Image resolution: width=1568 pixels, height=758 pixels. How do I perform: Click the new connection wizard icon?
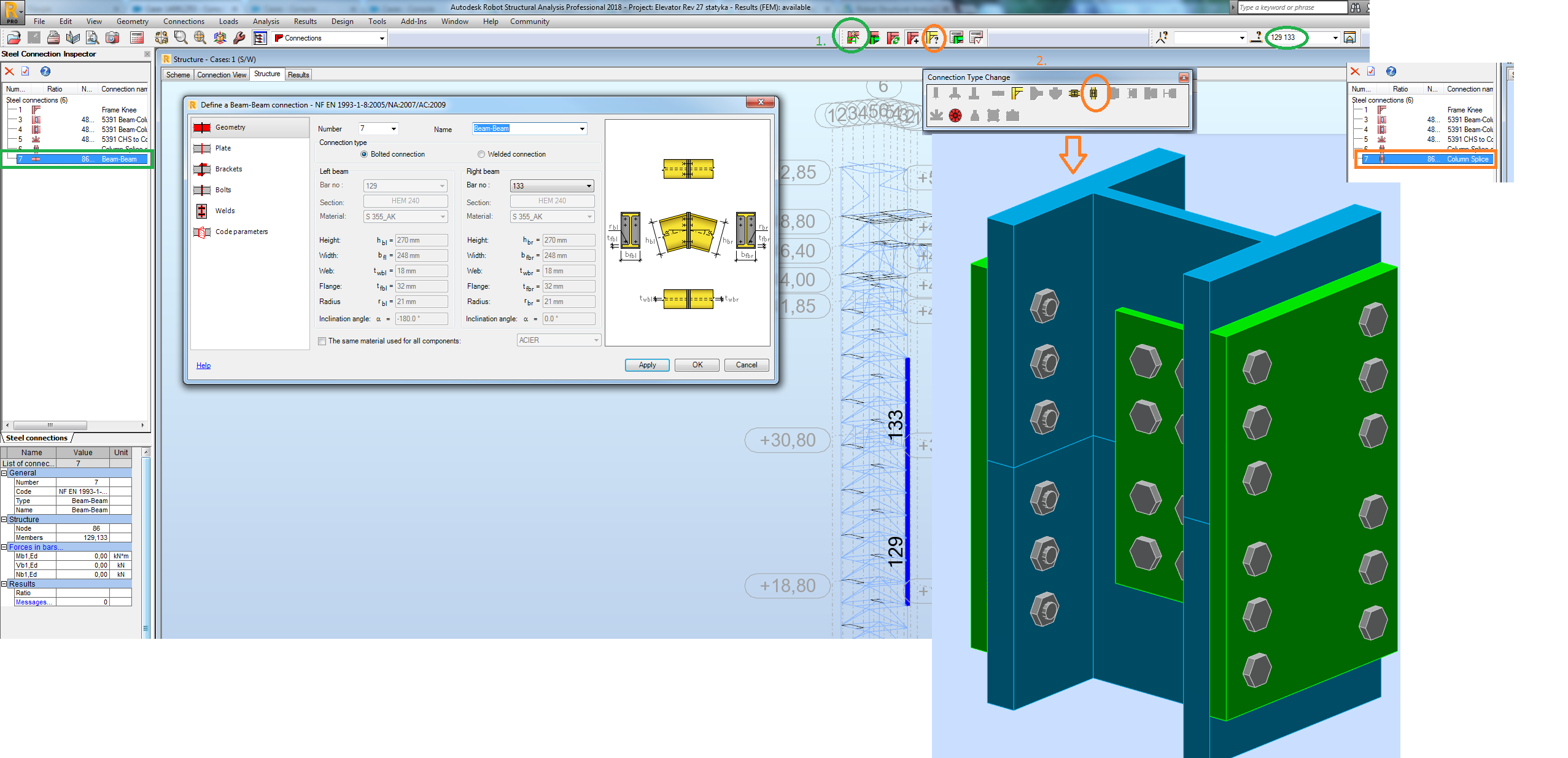pyautogui.click(x=853, y=38)
